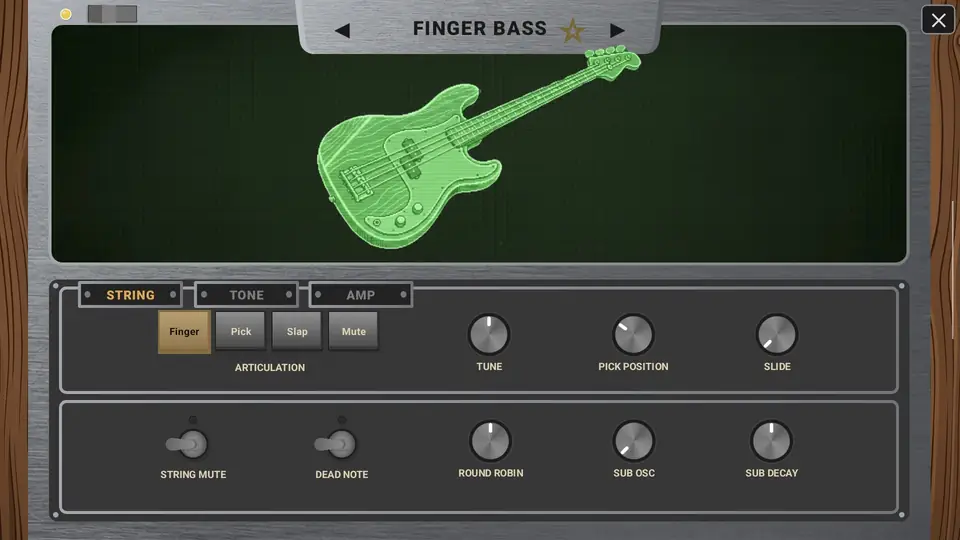The height and width of the screenshot is (540, 960).
Task: Favorite the Finger Bass preset with star
Action: pyautogui.click(x=572, y=31)
